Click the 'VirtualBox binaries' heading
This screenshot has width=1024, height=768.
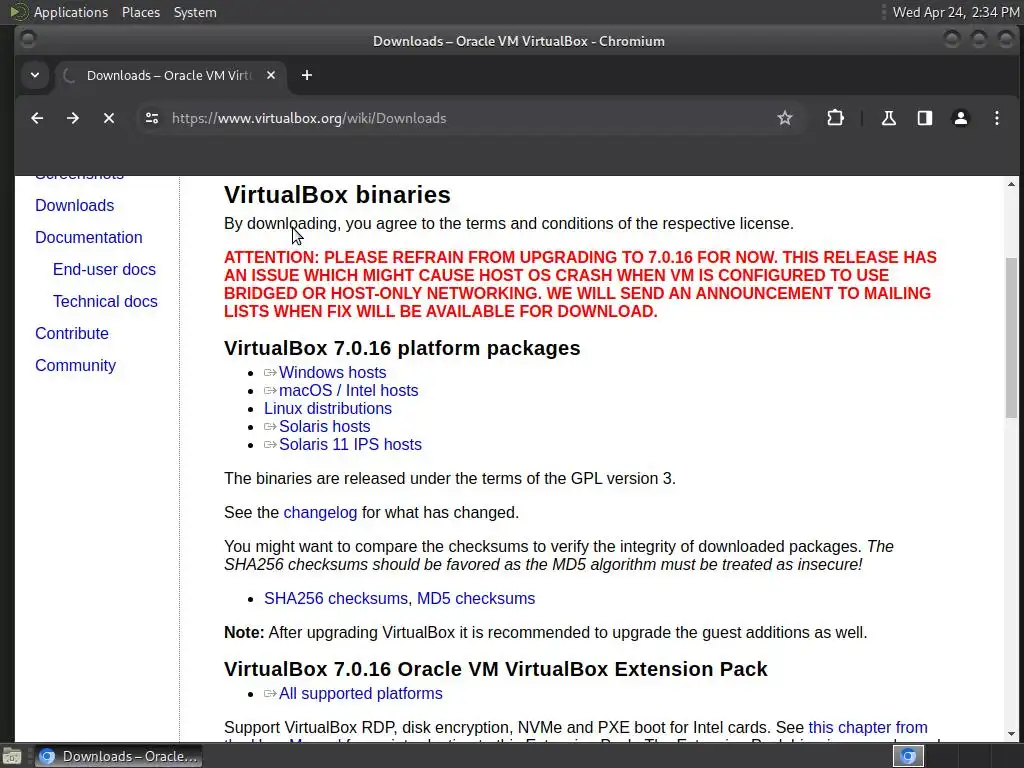tap(337, 195)
